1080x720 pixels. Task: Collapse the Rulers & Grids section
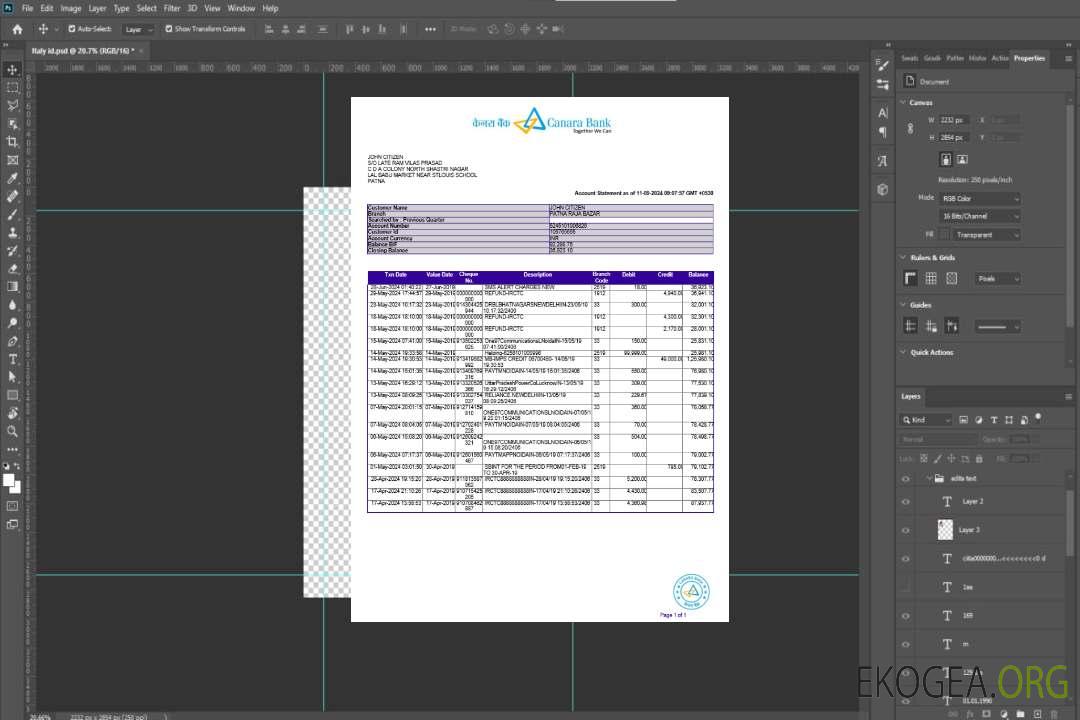[903, 257]
